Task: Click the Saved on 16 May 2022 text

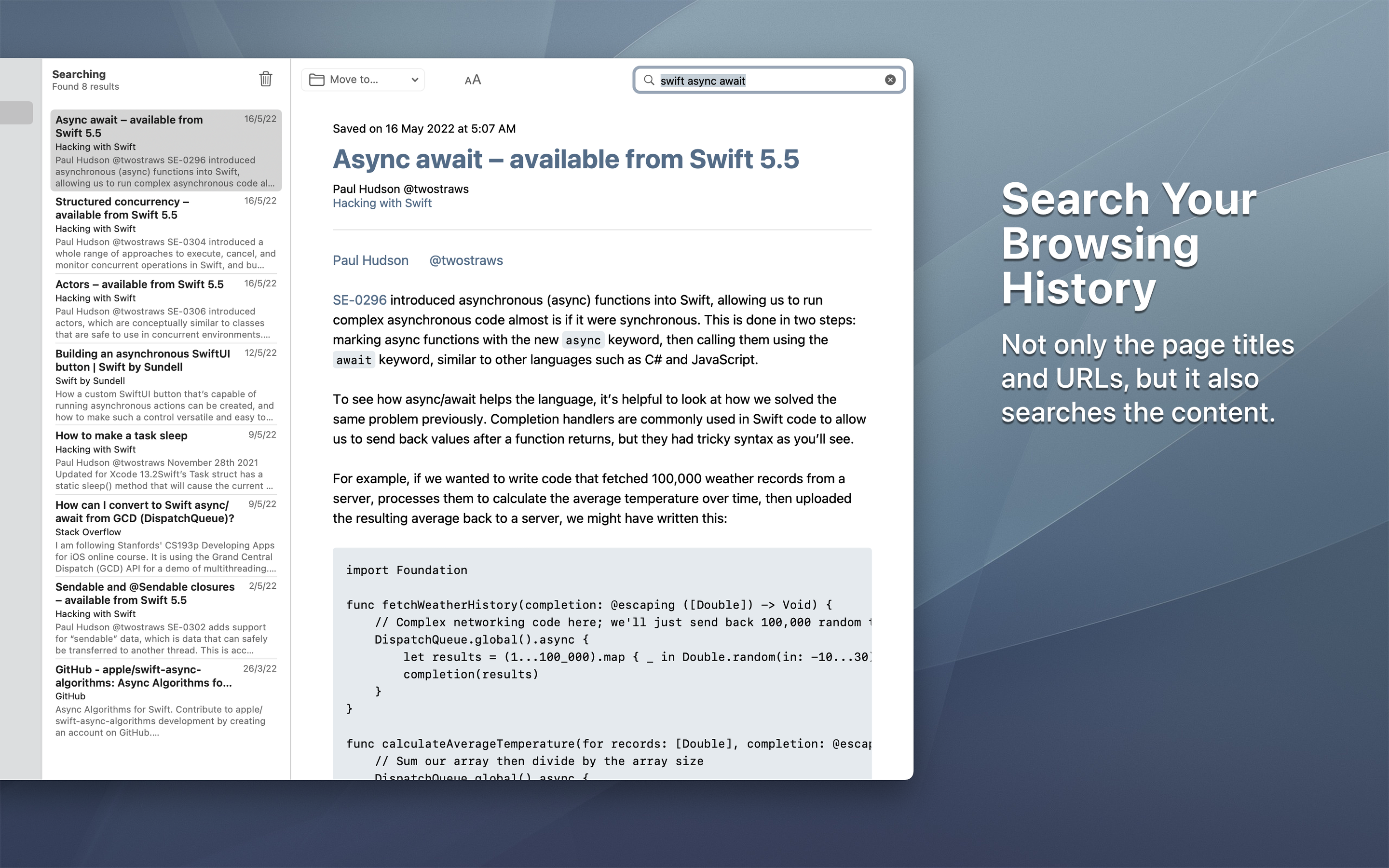Action: [x=424, y=129]
